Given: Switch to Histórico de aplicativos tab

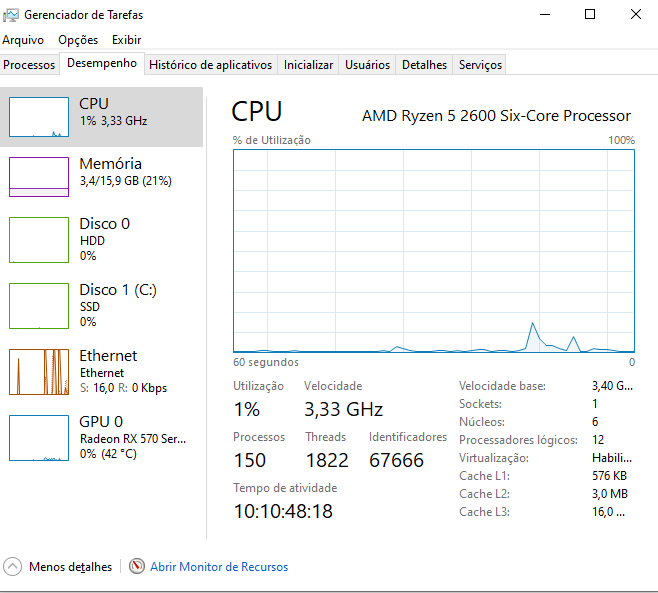Looking at the screenshot, I should [x=210, y=65].
